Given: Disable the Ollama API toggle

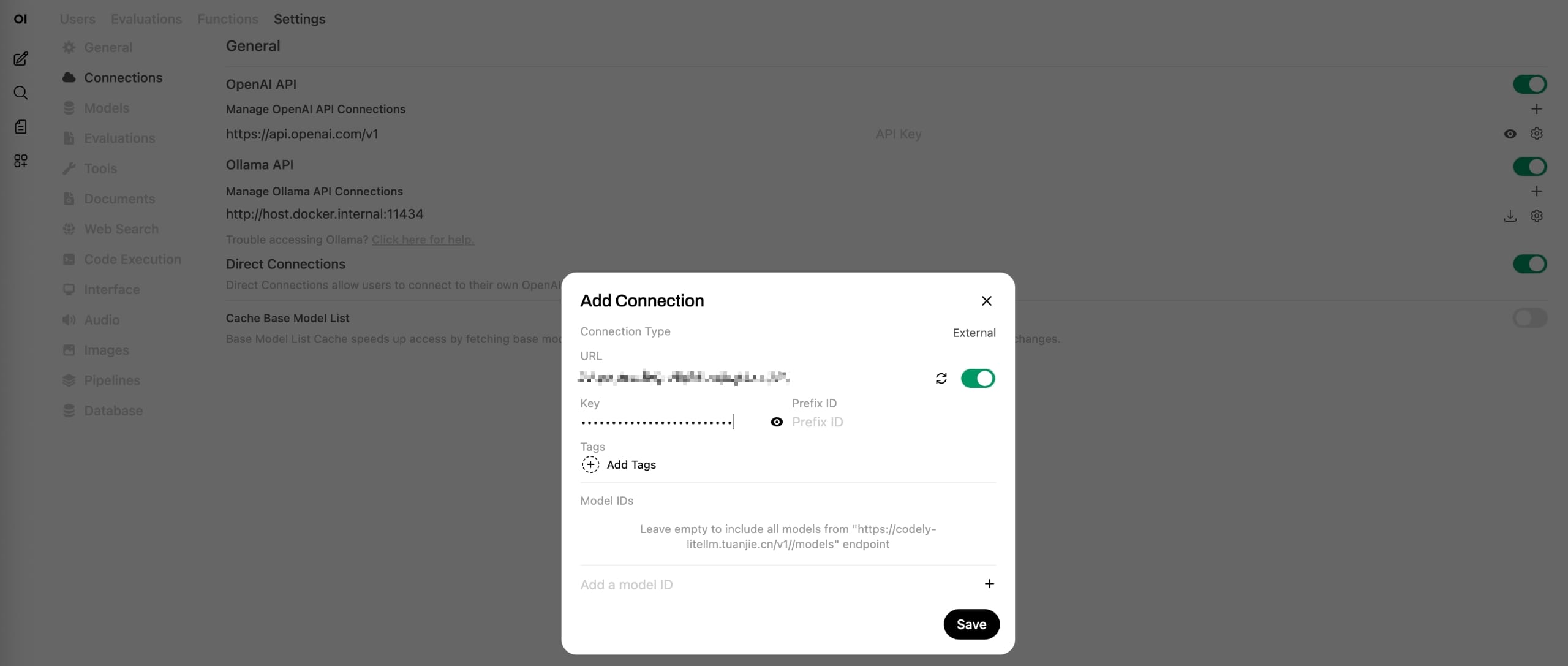Looking at the screenshot, I should [1529, 167].
